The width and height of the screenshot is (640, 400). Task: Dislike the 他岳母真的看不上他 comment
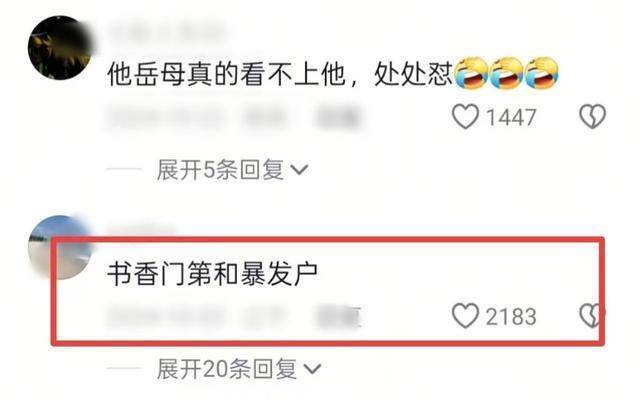click(x=592, y=117)
